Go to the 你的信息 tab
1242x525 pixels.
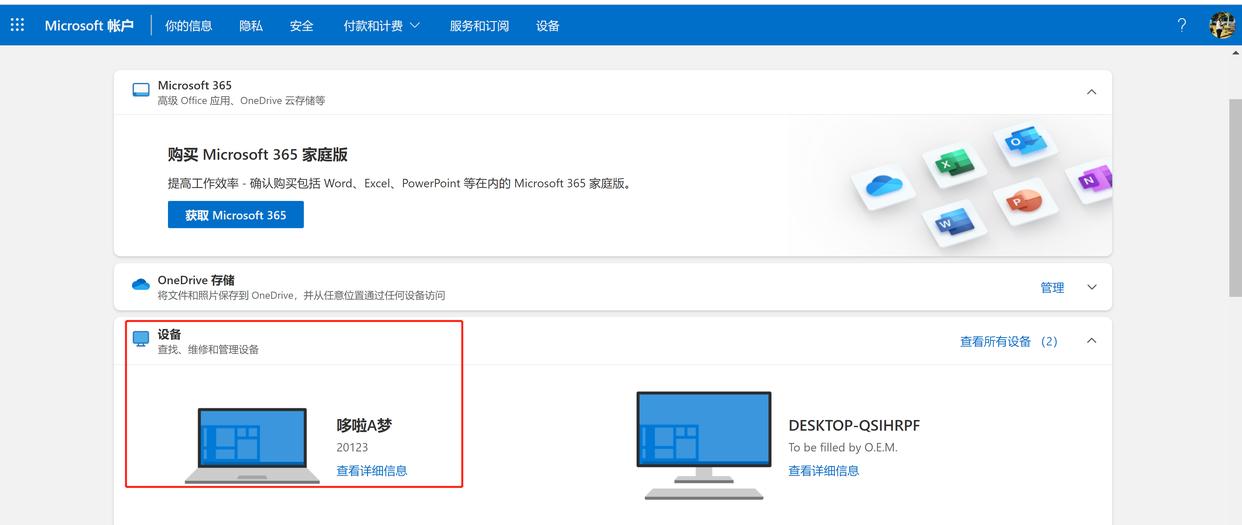189,26
